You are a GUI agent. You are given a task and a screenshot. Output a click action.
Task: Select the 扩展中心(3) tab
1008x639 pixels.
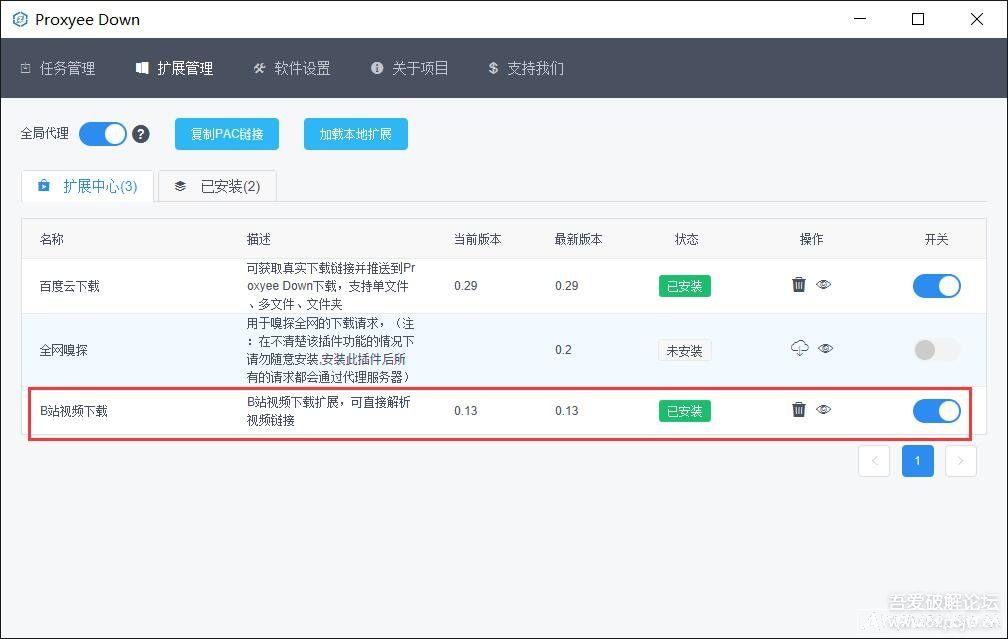(x=88, y=186)
